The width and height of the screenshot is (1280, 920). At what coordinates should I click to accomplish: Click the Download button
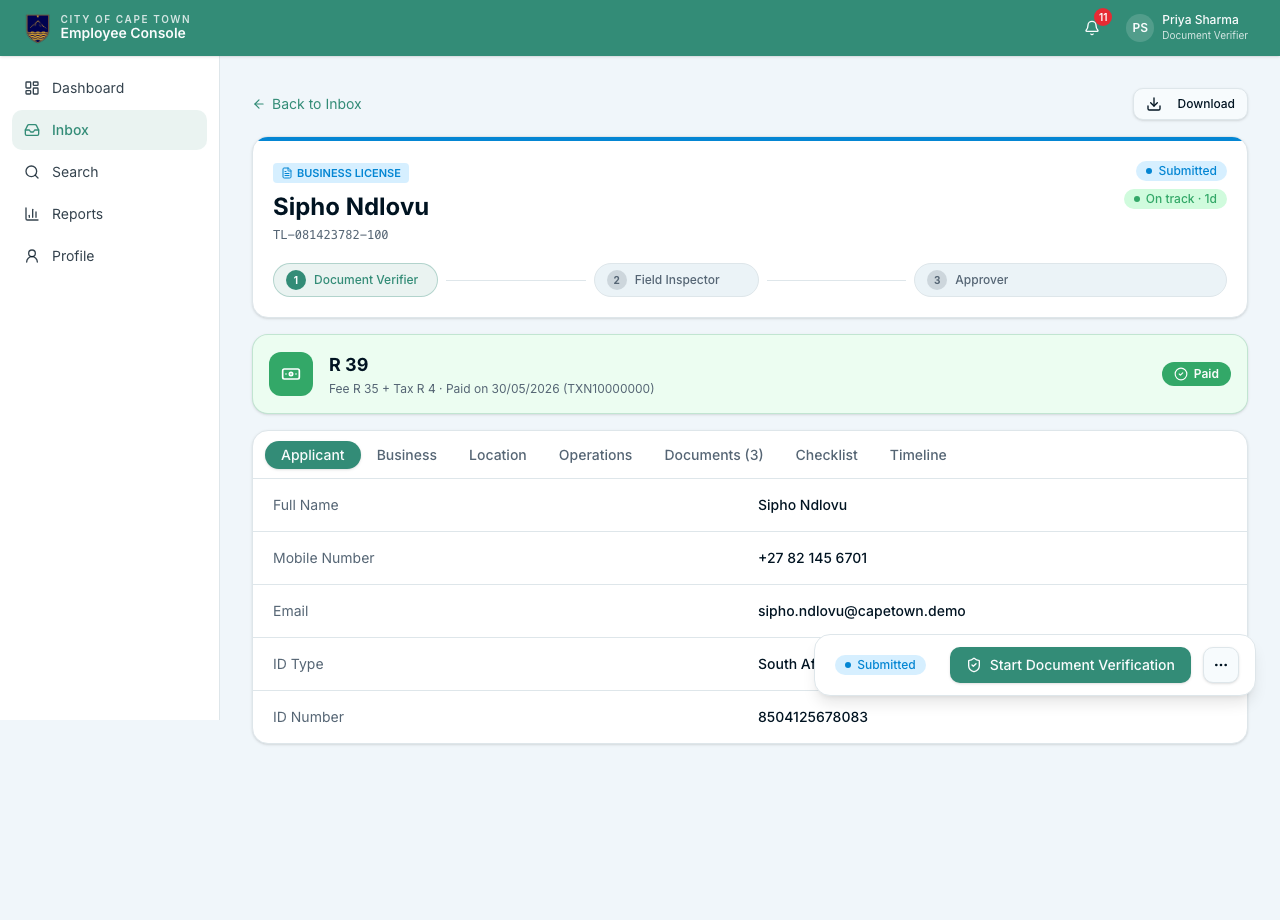click(x=1190, y=104)
